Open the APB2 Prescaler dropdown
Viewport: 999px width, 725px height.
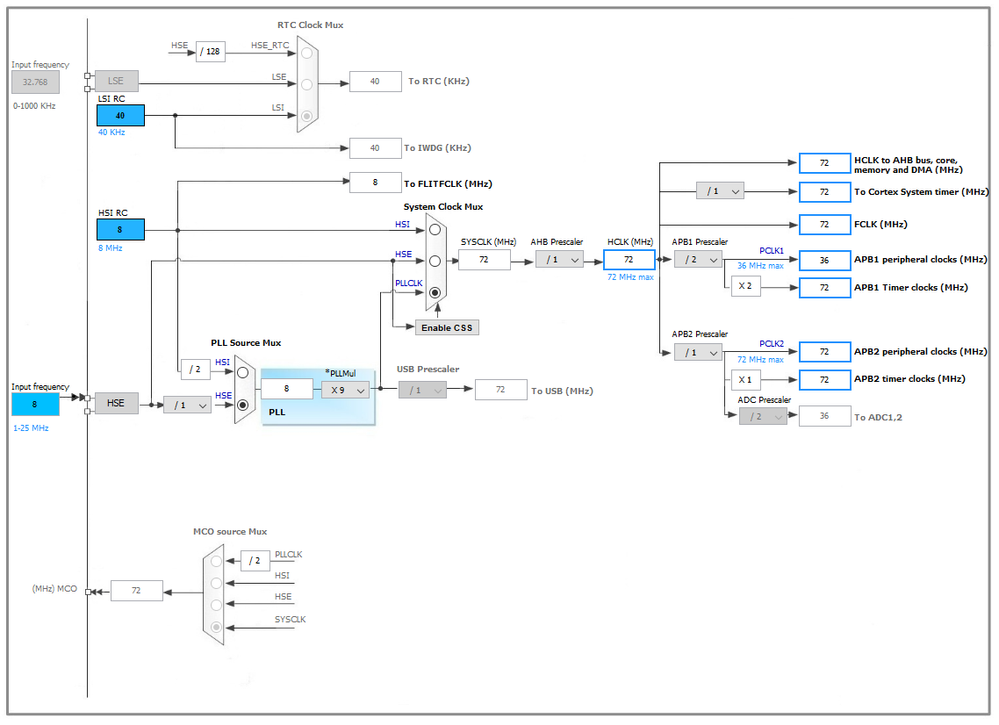pos(698,352)
